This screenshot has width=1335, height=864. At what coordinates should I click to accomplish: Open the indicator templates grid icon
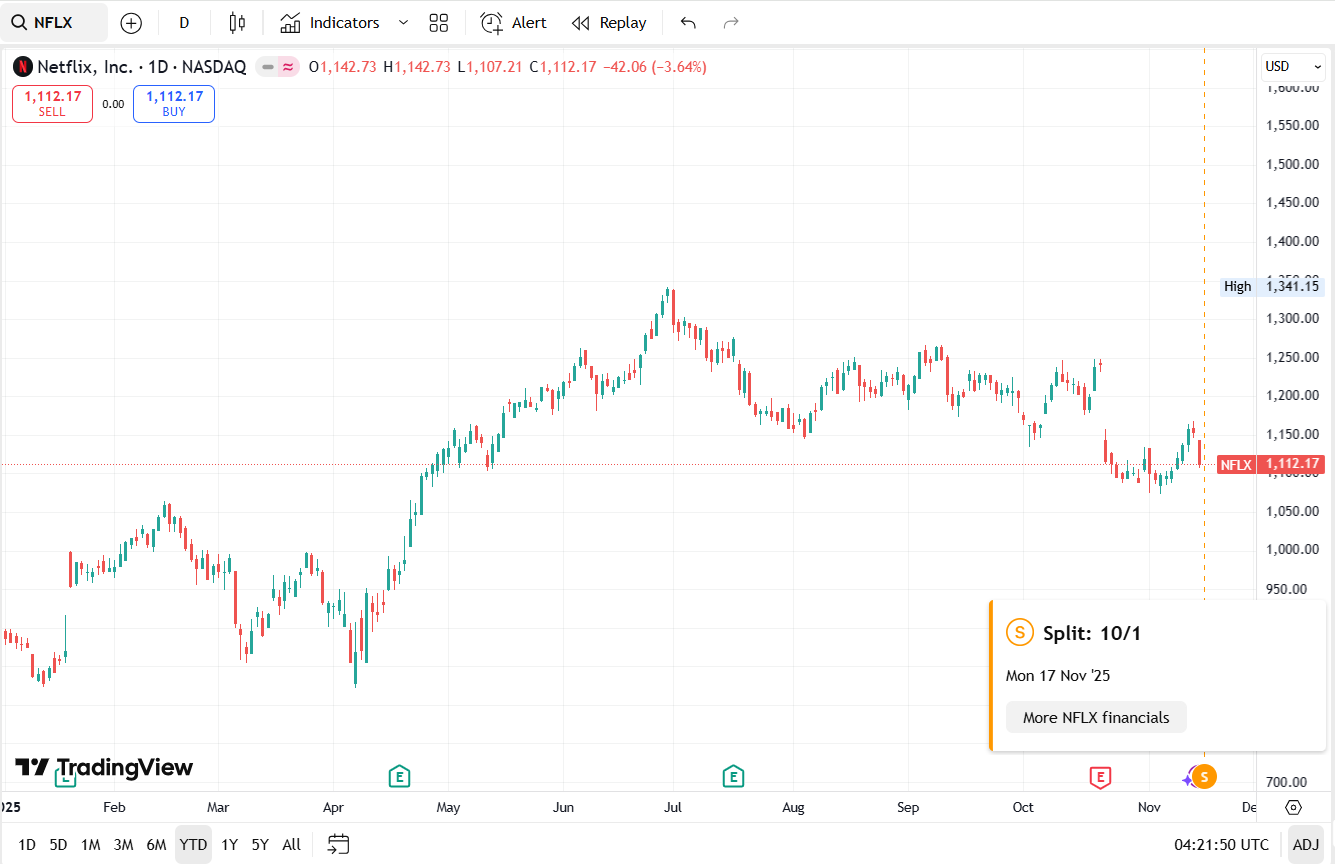coord(438,23)
